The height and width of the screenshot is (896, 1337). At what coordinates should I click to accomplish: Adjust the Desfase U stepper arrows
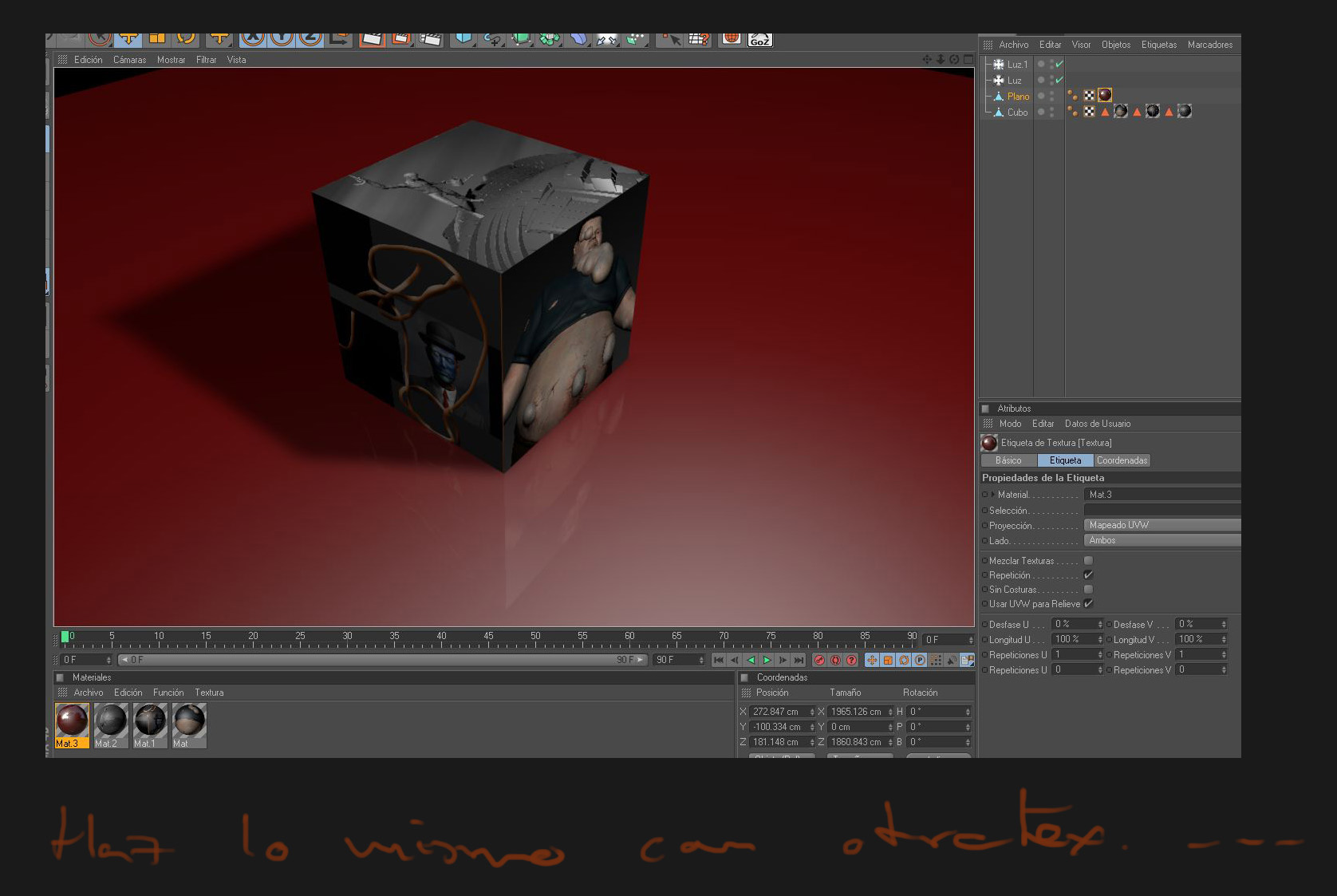pyautogui.click(x=1100, y=624)
